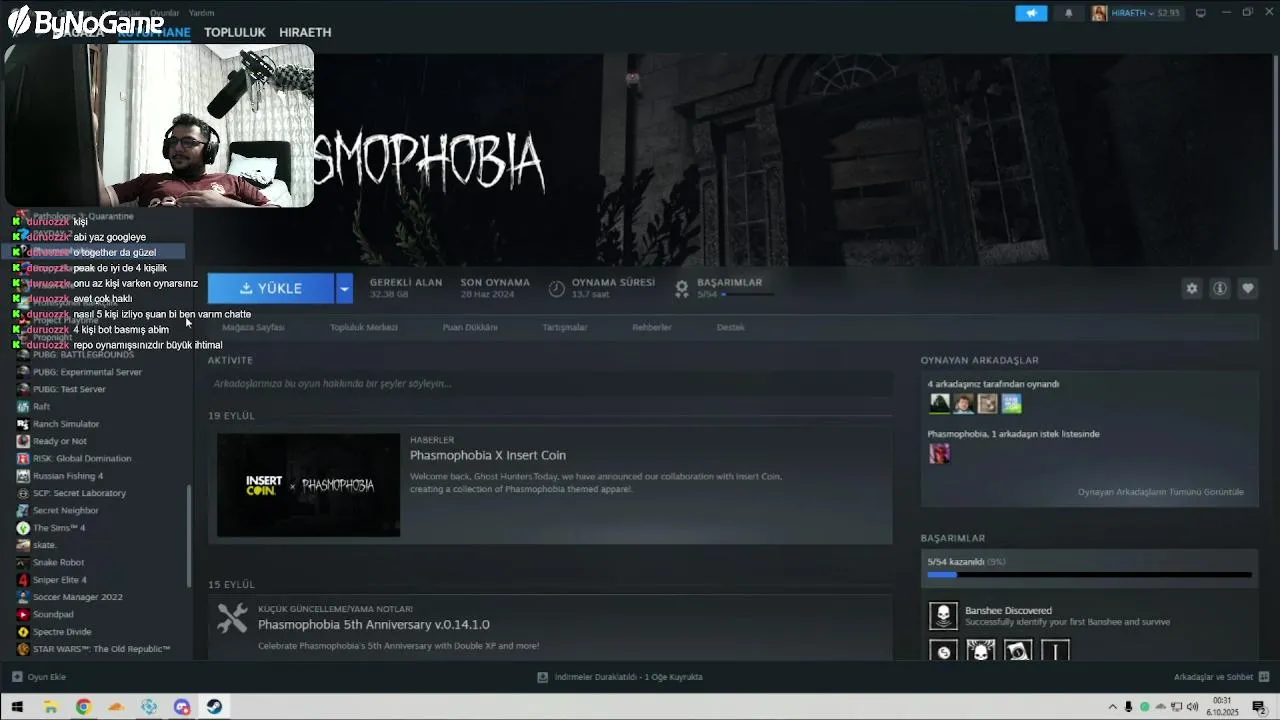The image size is (1280, 720).
Task: Click the wishlist friend avatar
Action: pos(940,453)
